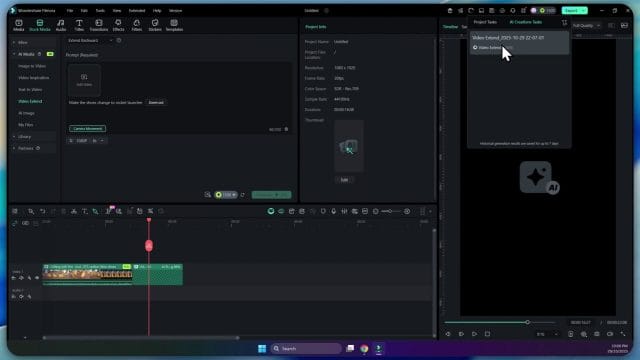Click the user avatar in the title bar
Image resolution: width=640 pixels, height=360 pixels.
click(x=533, y=11)
